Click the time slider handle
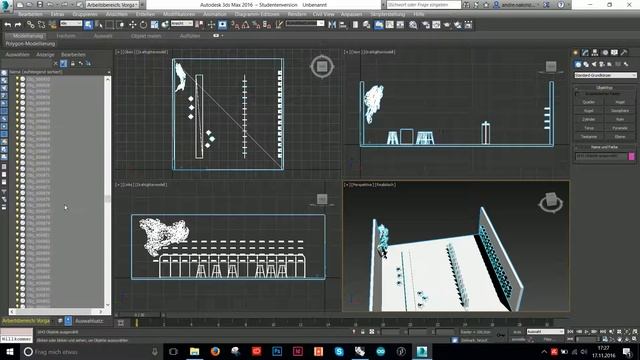 coord(139,315)
